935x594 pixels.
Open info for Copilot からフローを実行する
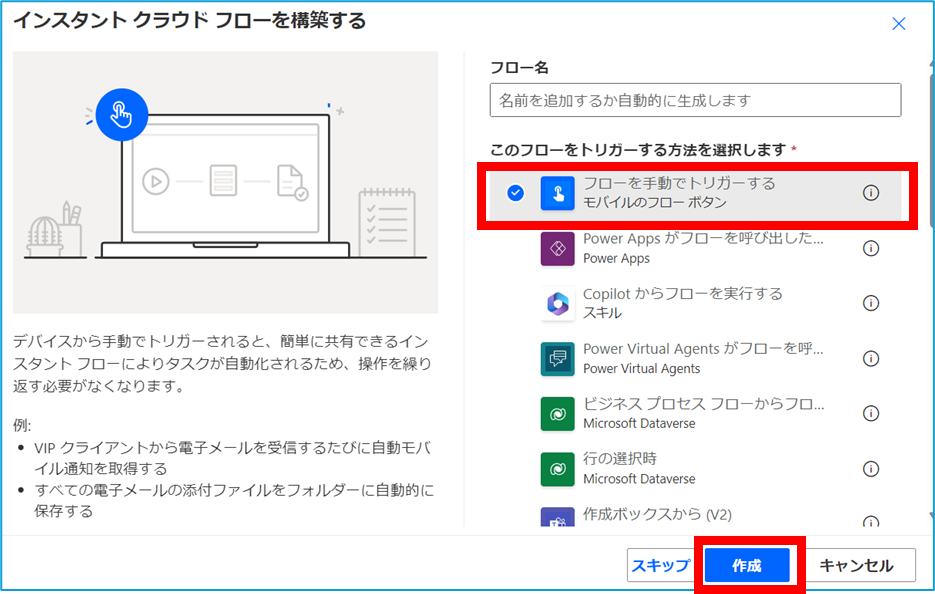tap(871, 303)
